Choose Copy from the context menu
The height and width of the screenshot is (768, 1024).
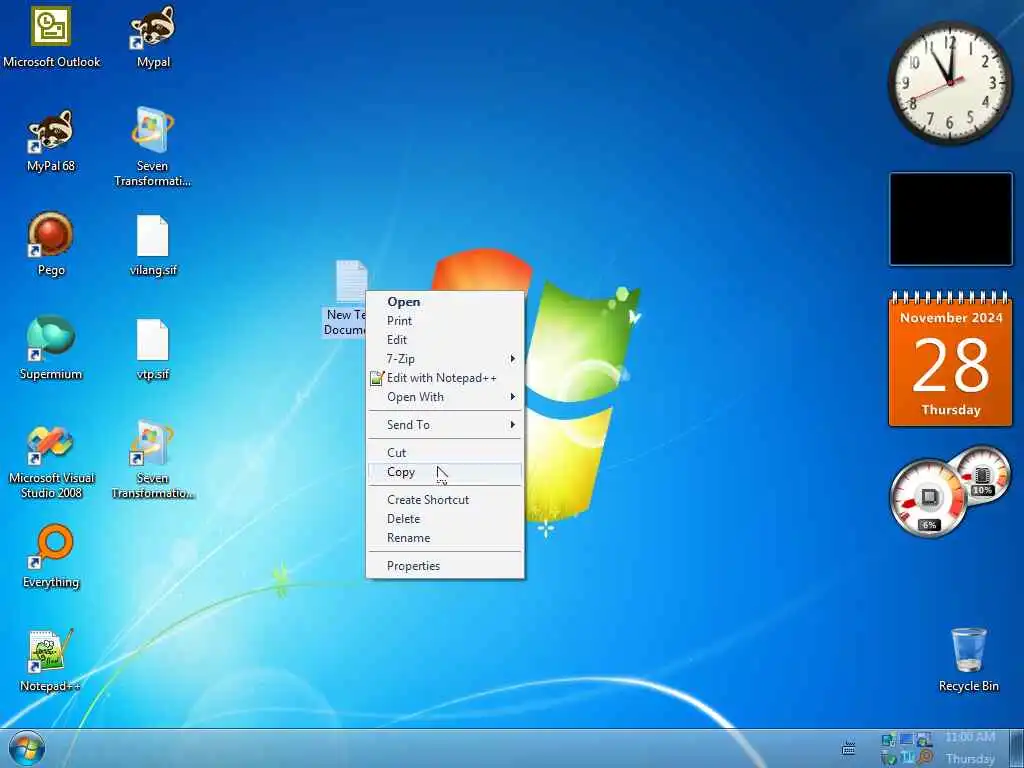445,472
